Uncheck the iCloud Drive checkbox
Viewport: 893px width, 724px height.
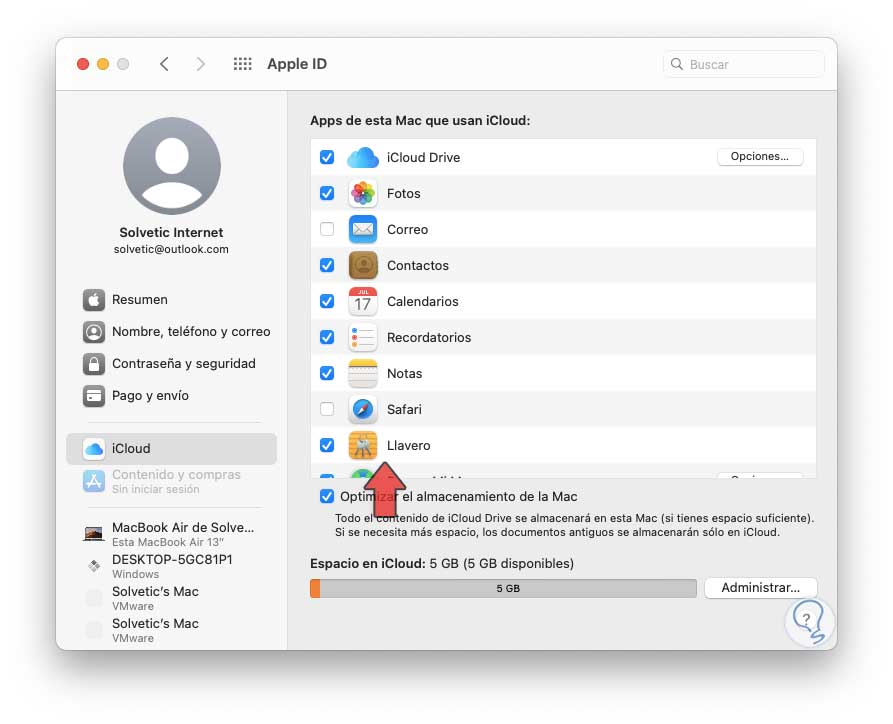pyautogui.click(x=327, y=157)
